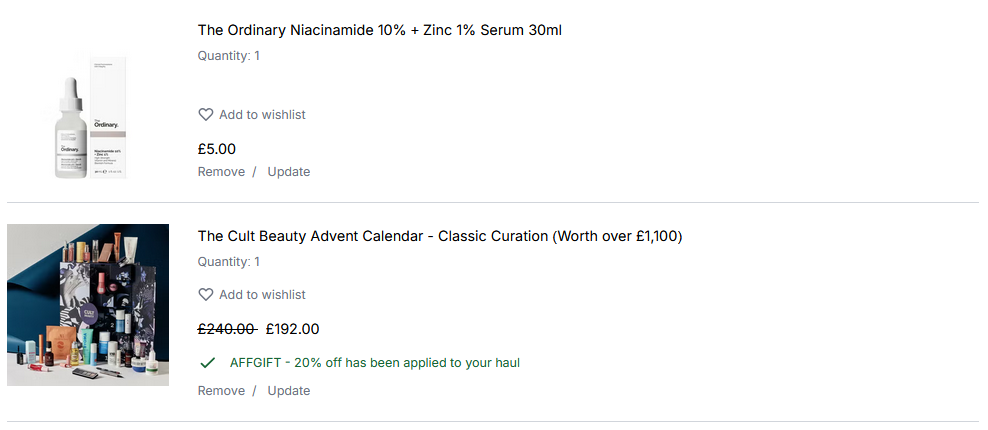This screenshot has width=988, height=430.
Task: Open the Advent Calendar product thumbnail
Action: (88, 305)
